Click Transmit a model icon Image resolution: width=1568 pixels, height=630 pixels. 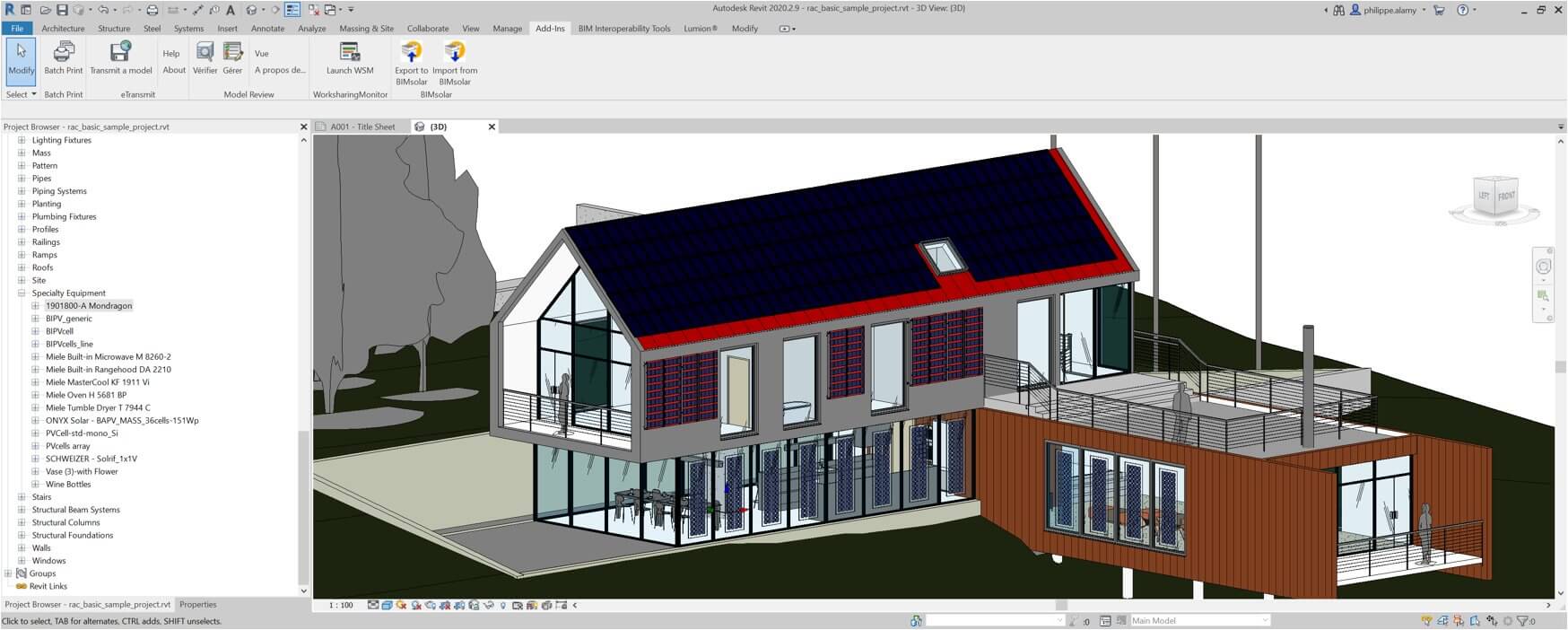point(120,53)
